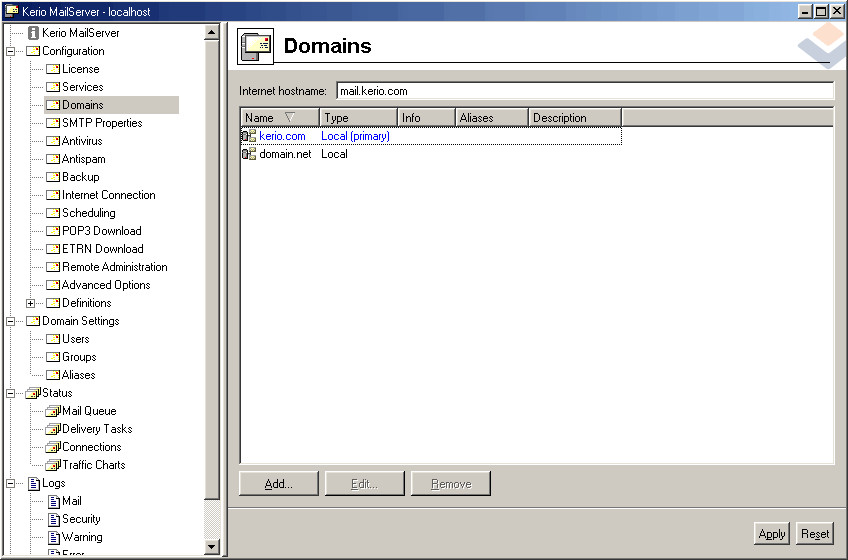Open Remote Administration settings
848x560 pixels.
pyautogui.click(x=115, y=267)
